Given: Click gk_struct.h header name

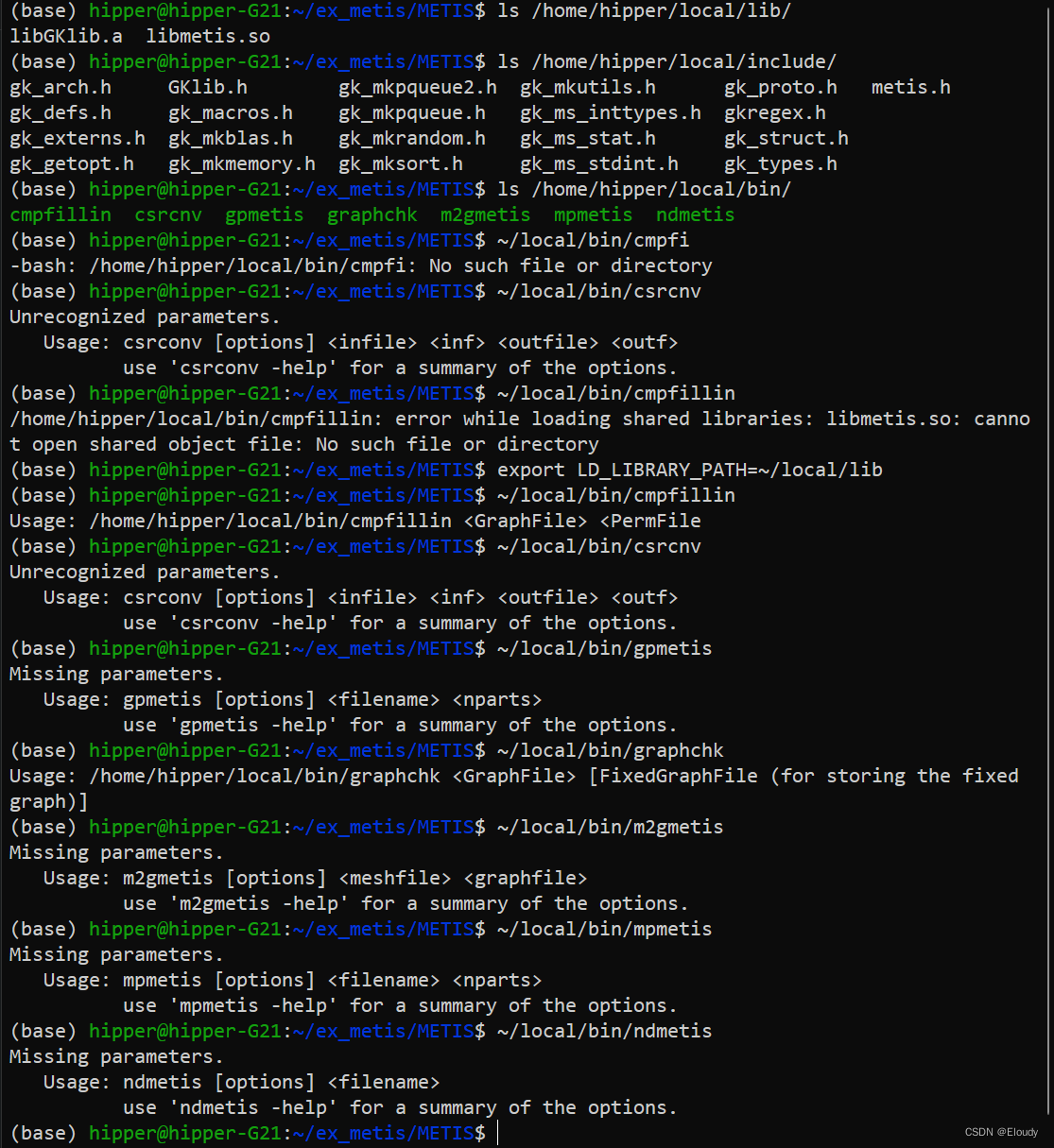Looking at the screenshot, I should click(786, 138).
